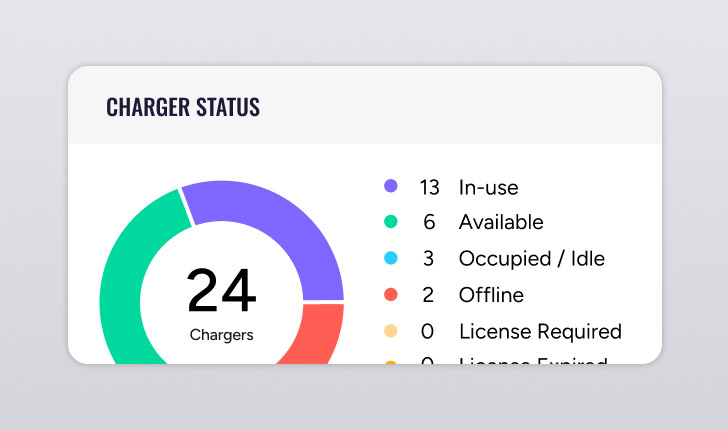Click the purple In-use legend dot
Viewport: 728px width, 430px height.
tap(391, 186)
